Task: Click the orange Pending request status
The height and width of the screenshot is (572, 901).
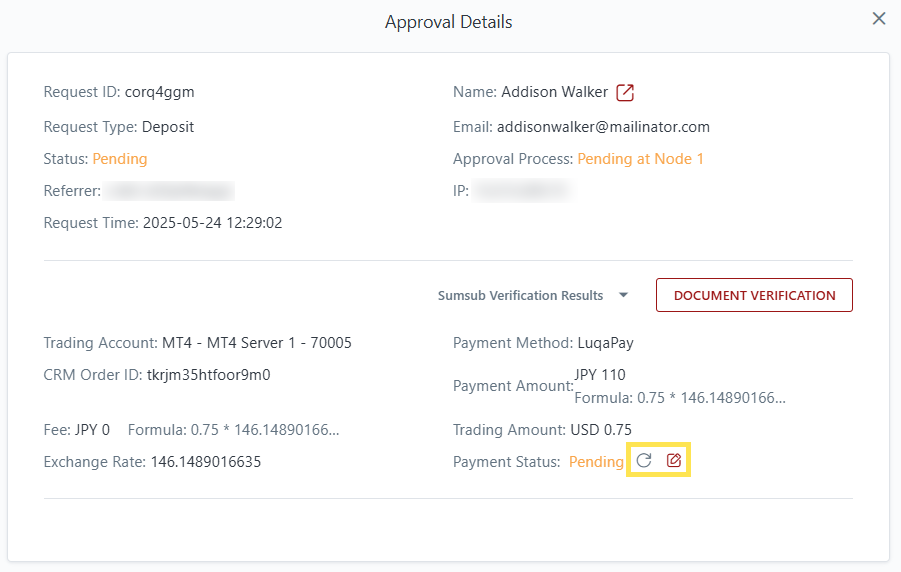Action: 120,159
